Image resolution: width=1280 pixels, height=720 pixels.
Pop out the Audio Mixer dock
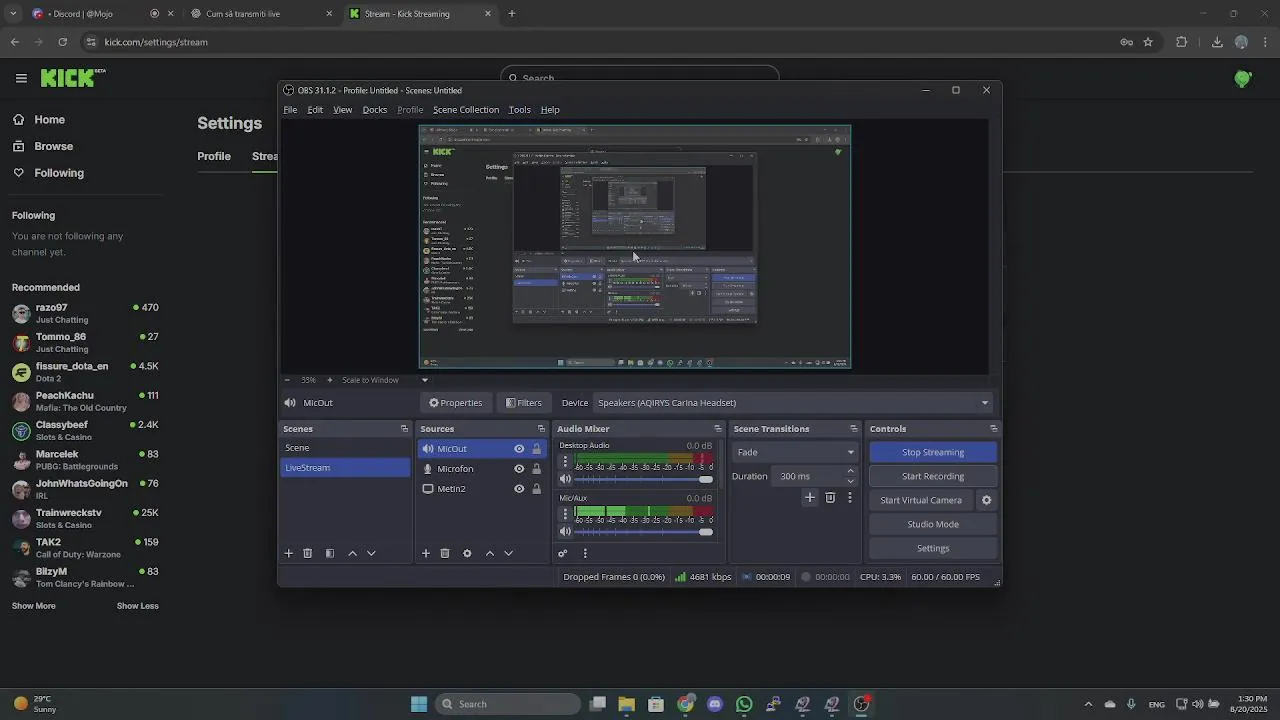pyautogui.click(x=717, y=429)
